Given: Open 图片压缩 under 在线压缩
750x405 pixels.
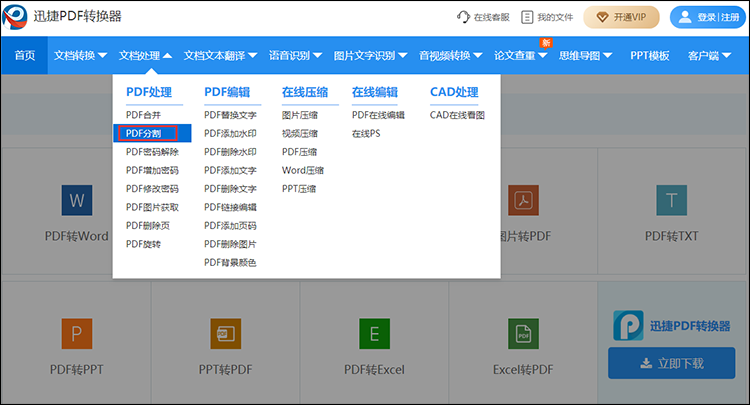Looking at the screenshot, I should [x=300, y=115].
